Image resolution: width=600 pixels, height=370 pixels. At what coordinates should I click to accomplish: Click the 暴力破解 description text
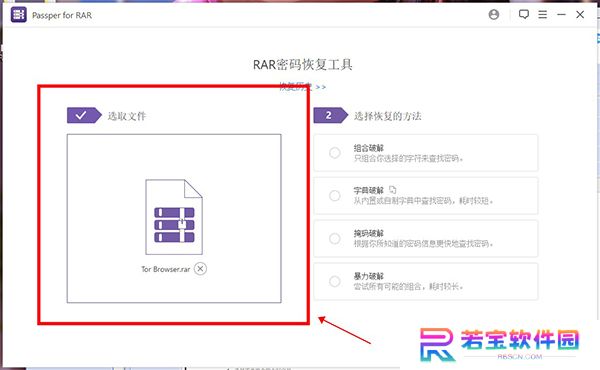pos(408,286)
